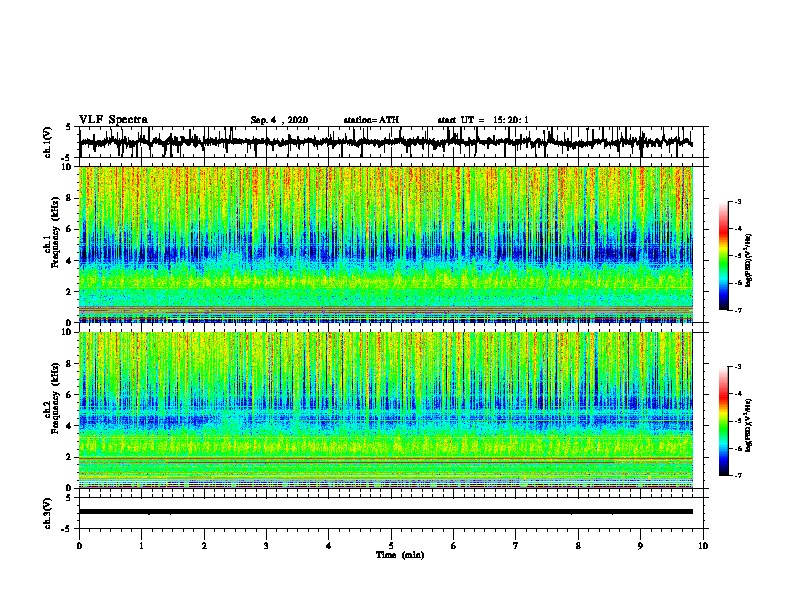Click time axis tick label "8"
Viewport: 792px width, 612px height.
[x=578, y=546]
